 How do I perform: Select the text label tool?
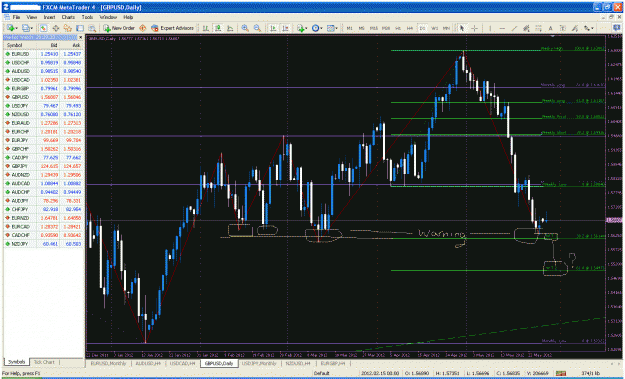pyautogui.click(x=562, y=28)
